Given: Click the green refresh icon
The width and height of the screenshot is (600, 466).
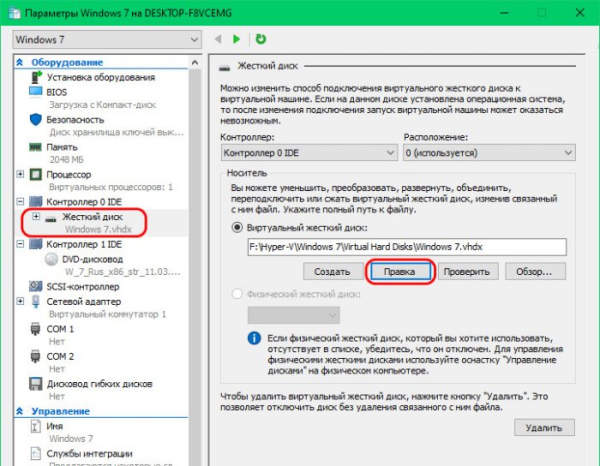Looking at the screenshot, I should click(x=261, y=39).
